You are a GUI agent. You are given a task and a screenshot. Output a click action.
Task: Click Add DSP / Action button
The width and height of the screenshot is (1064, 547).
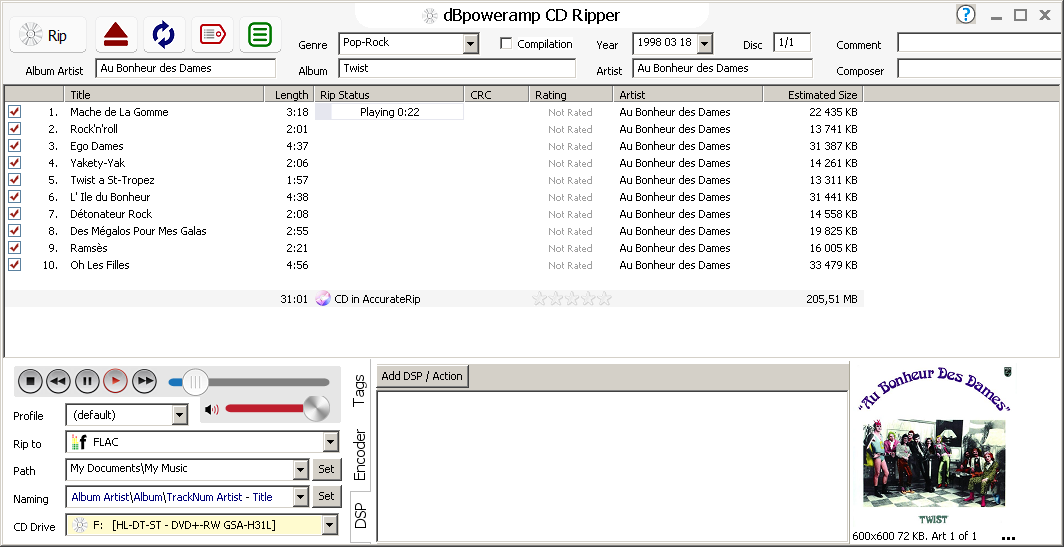(422, 376)
